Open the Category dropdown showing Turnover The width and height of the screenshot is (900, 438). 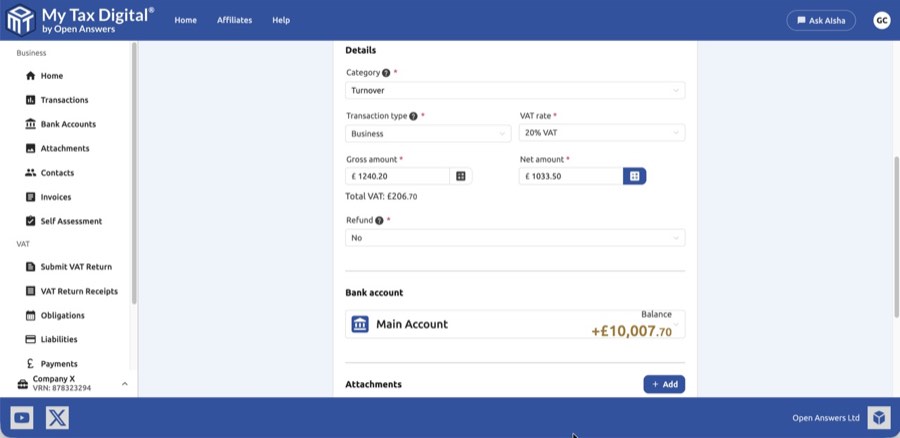(x=515, y=91)
